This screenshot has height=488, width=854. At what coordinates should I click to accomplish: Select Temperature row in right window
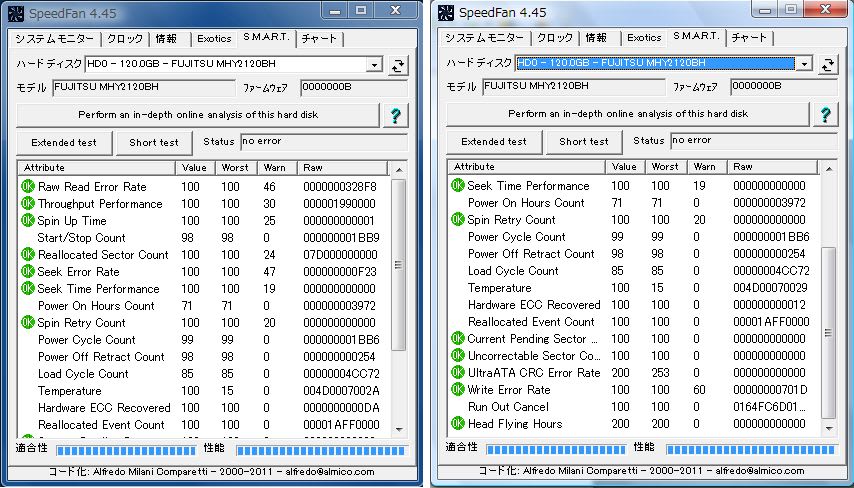(x=635, y=287)
